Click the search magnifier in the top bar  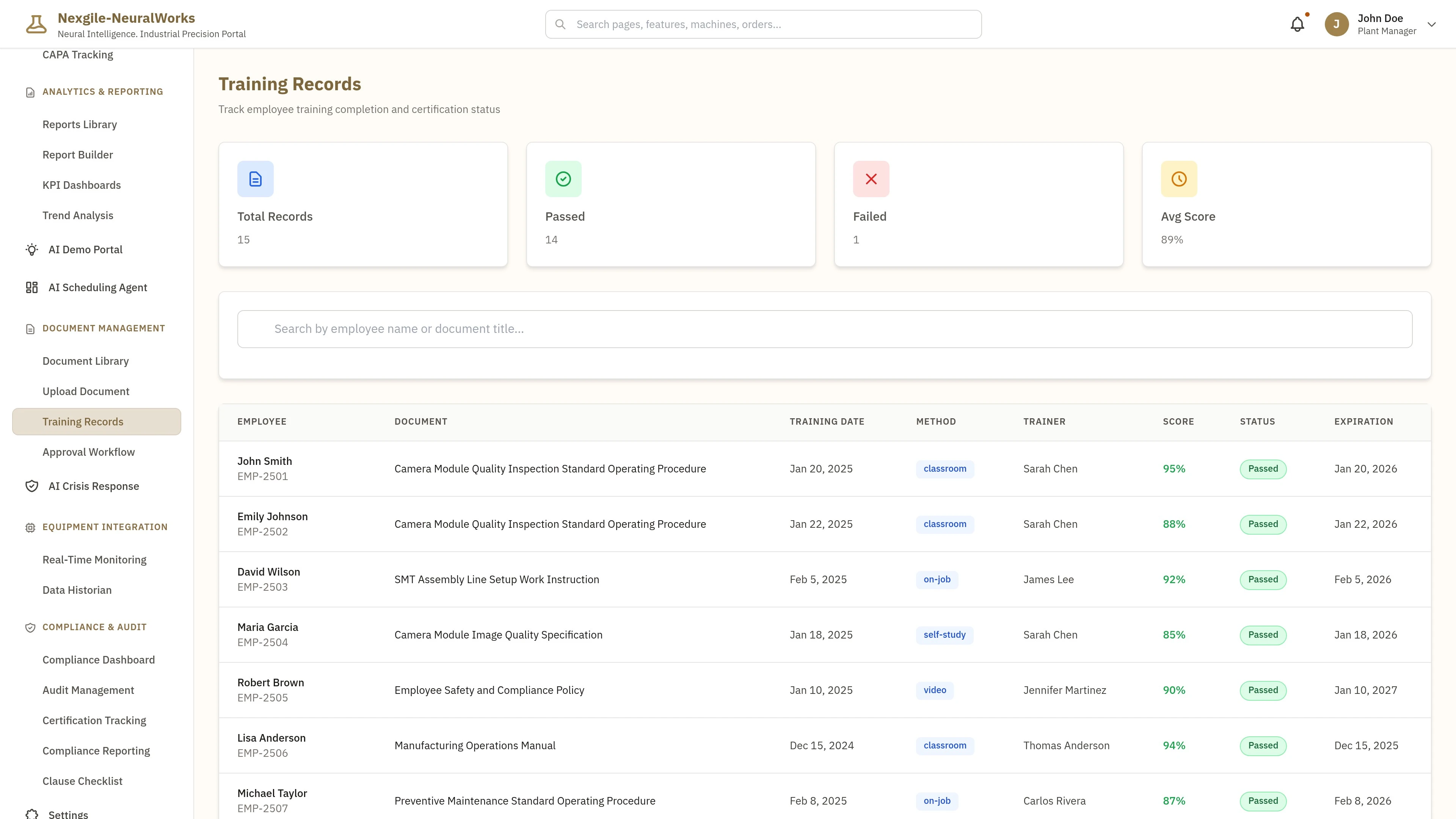point(560,24)
